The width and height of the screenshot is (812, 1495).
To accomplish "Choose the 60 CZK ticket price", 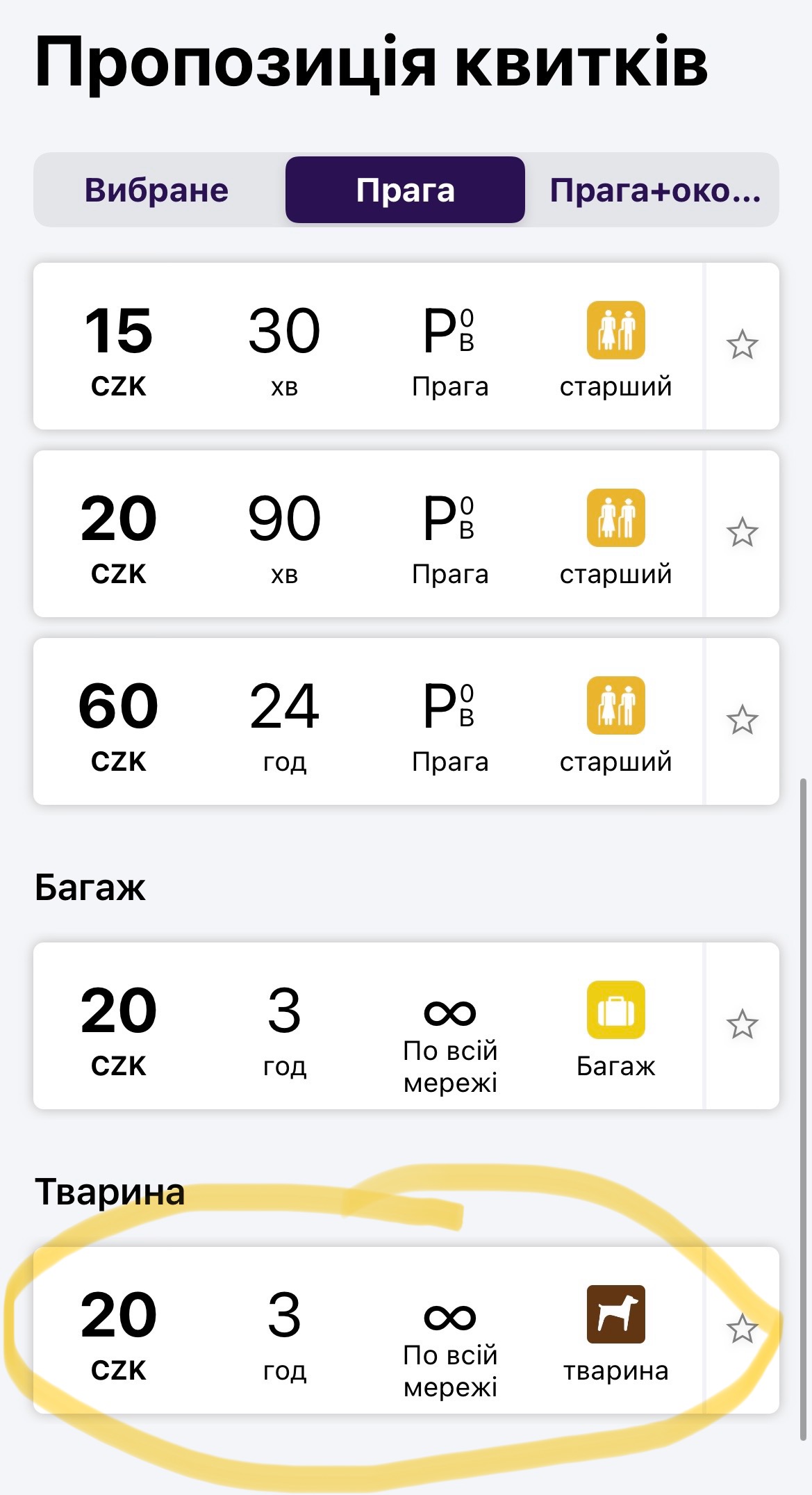I will (118, 721).
